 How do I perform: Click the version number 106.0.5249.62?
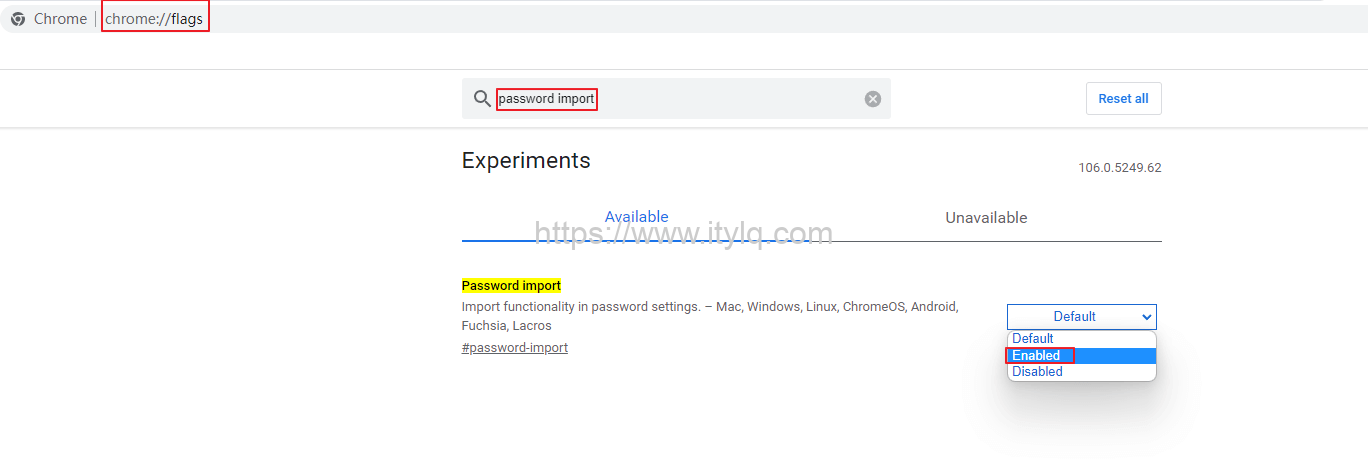(x=1119, y=168)
